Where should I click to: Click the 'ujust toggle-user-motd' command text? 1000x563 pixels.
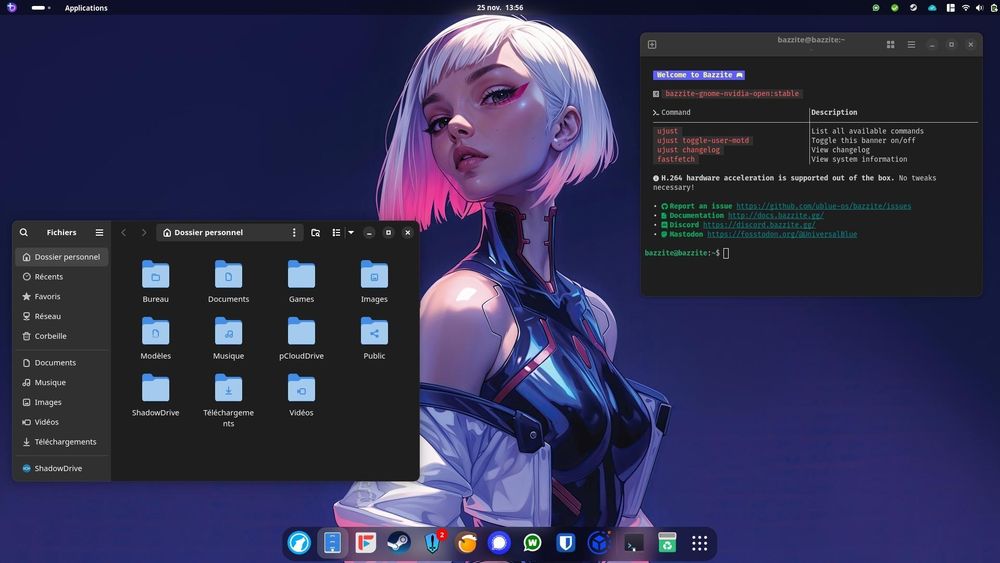(703, 140)
